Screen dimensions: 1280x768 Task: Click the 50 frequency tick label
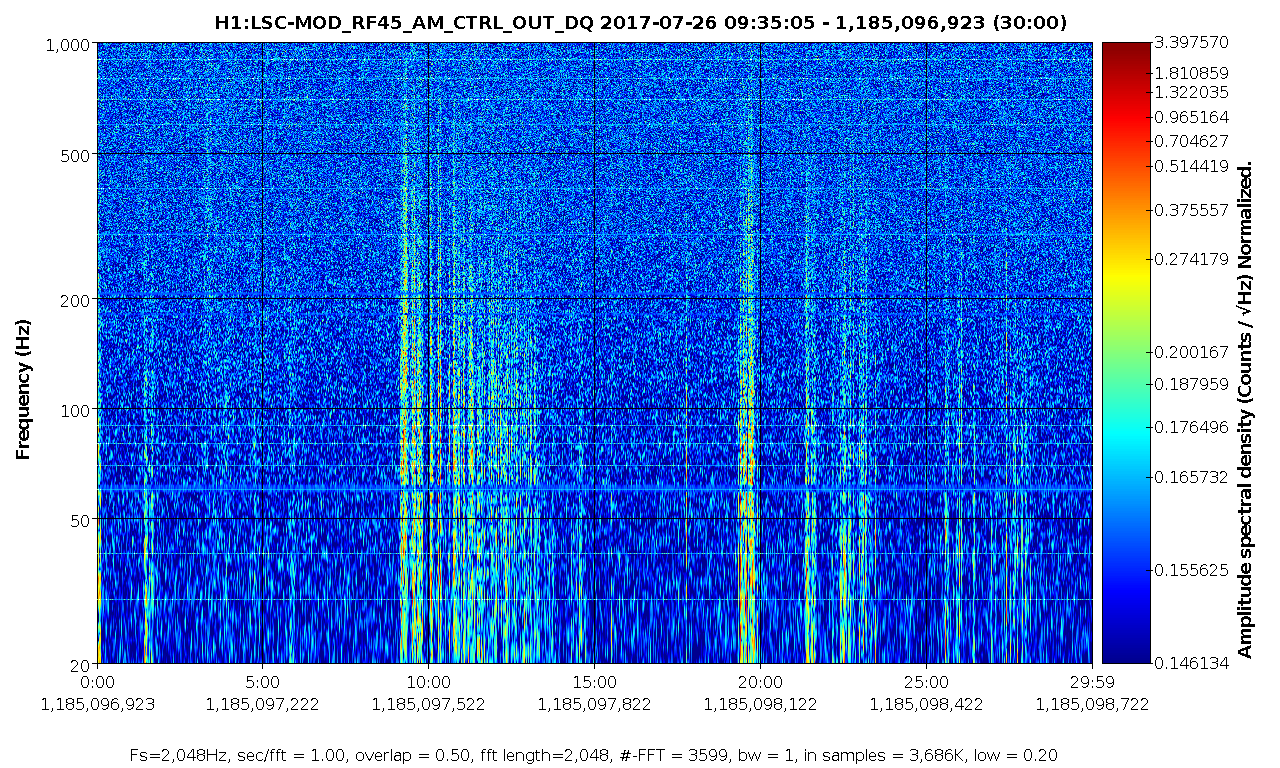tap(80, 520)
